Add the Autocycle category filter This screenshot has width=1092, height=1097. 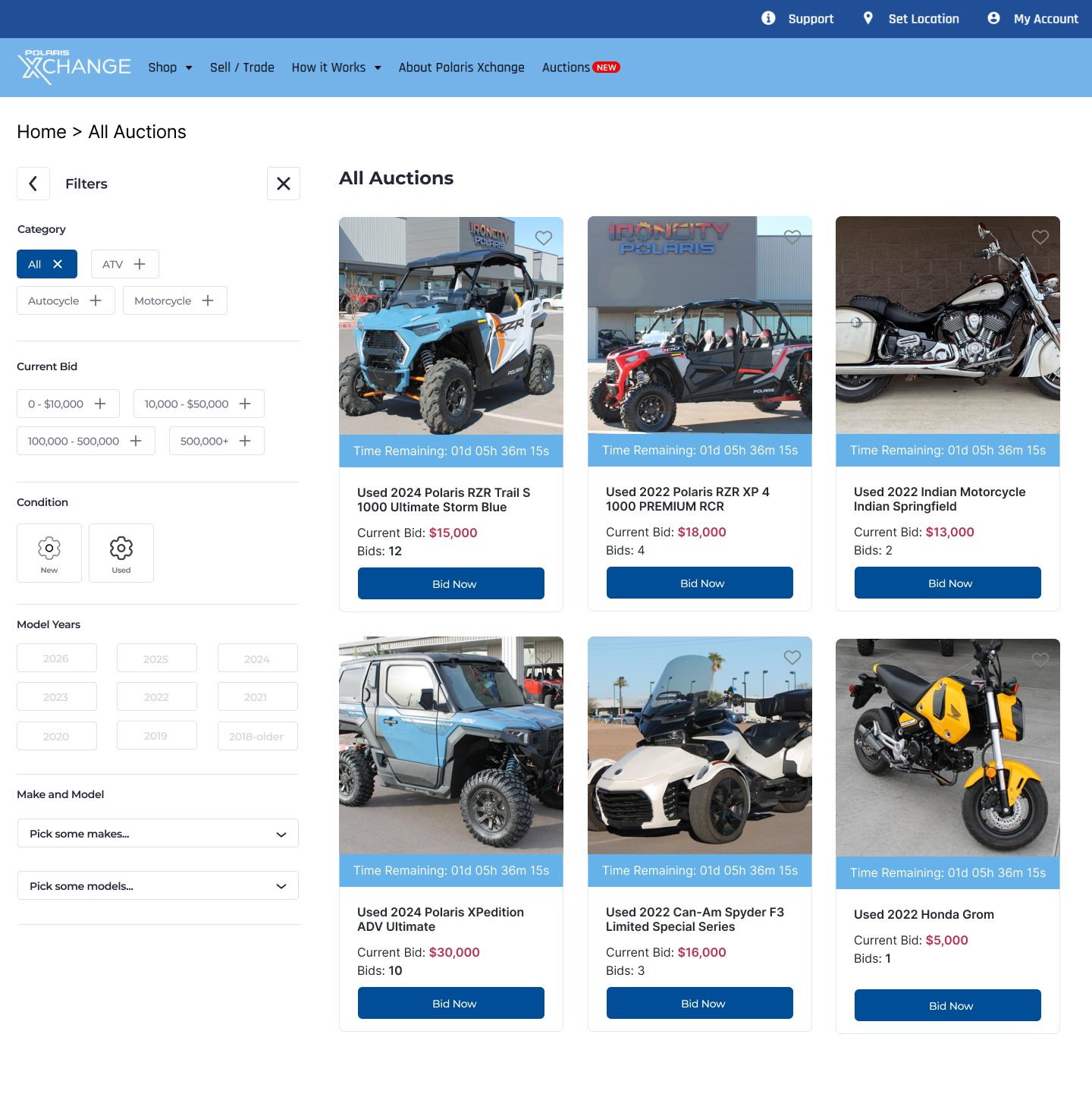[x=66, y=300]
